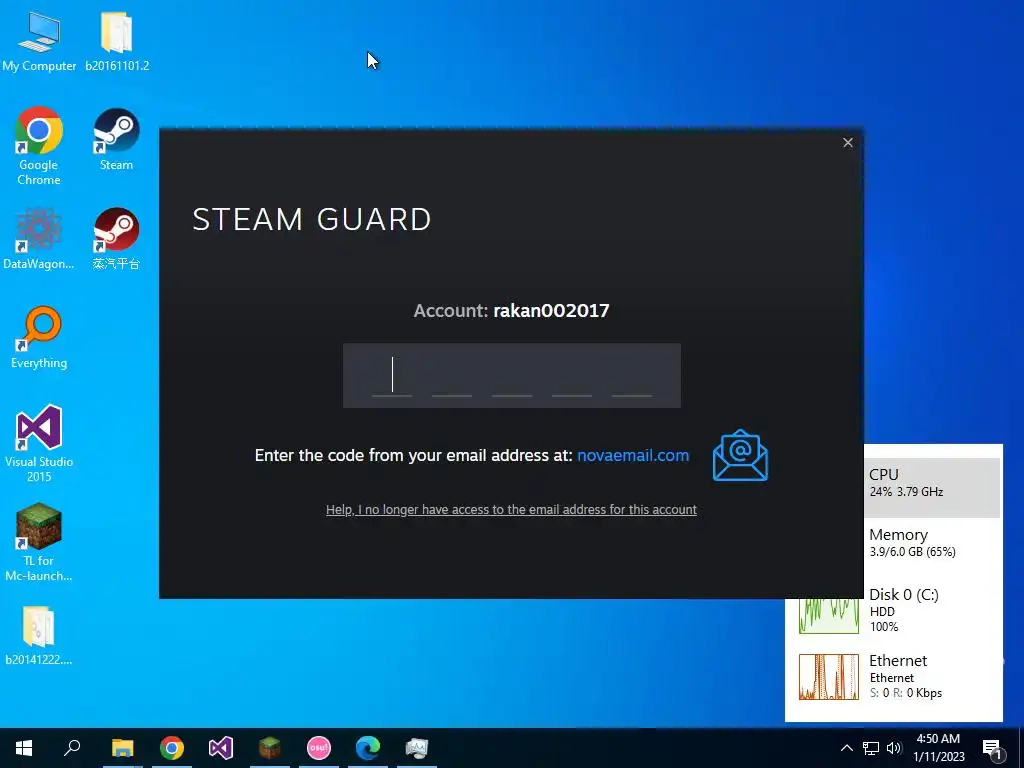Select the Memory entry in performance panel
The image size is (1024, 768).
(932, 543)
